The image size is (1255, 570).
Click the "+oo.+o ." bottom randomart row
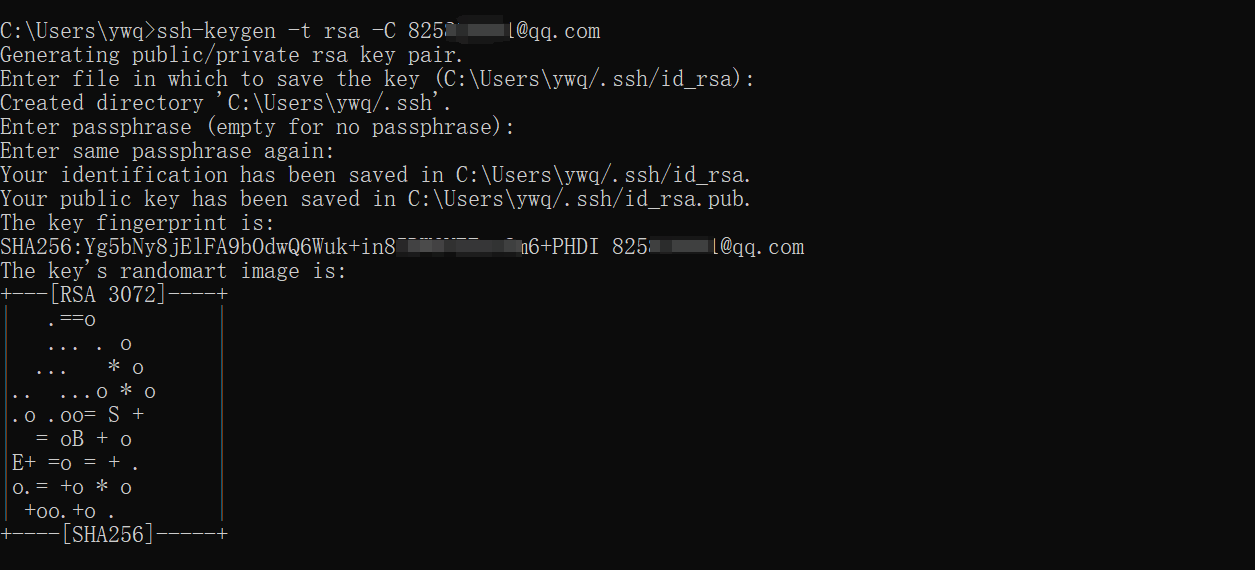pos(70,511)
